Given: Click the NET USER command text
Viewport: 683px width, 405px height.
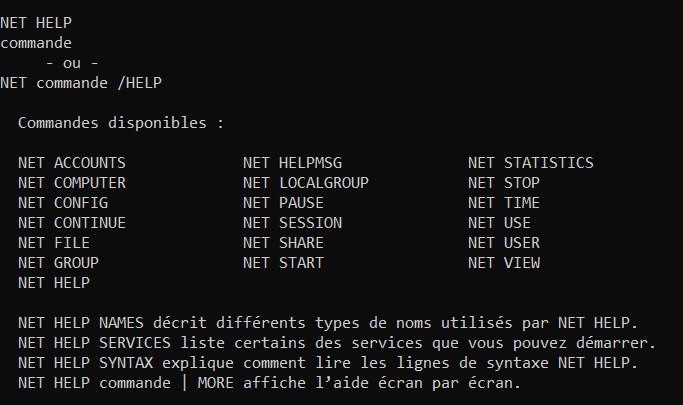Looking at the screenshot, I should (x=504, y=243).
